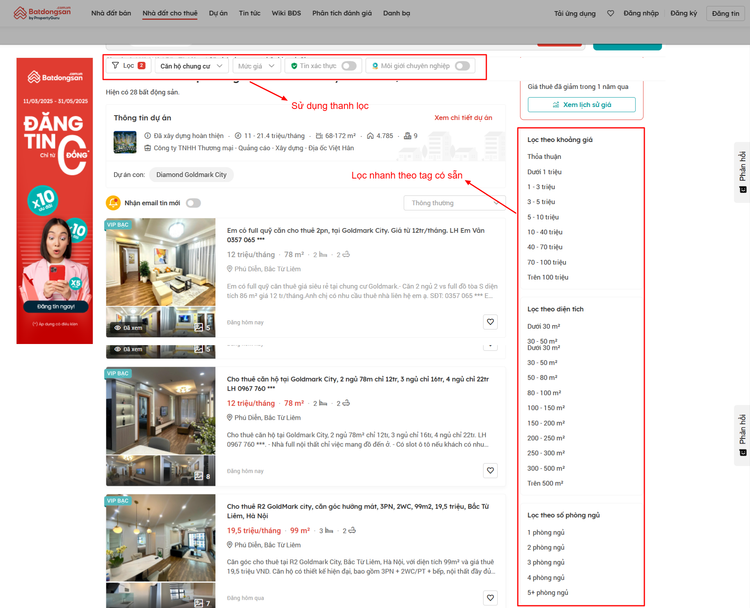The image size is (750, 608).
Task: Click the bell icon beside Nhận email tin mới
Action: (113, 203)
